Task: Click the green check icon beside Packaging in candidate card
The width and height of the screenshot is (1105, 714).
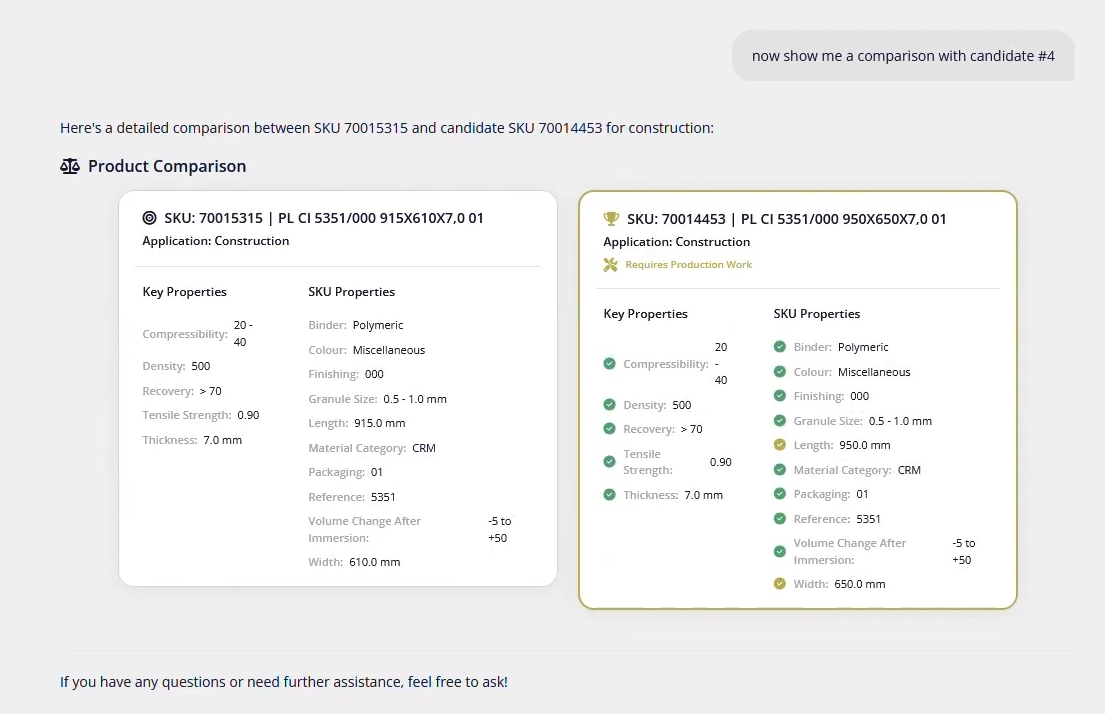Action: (x=779, y=494)
